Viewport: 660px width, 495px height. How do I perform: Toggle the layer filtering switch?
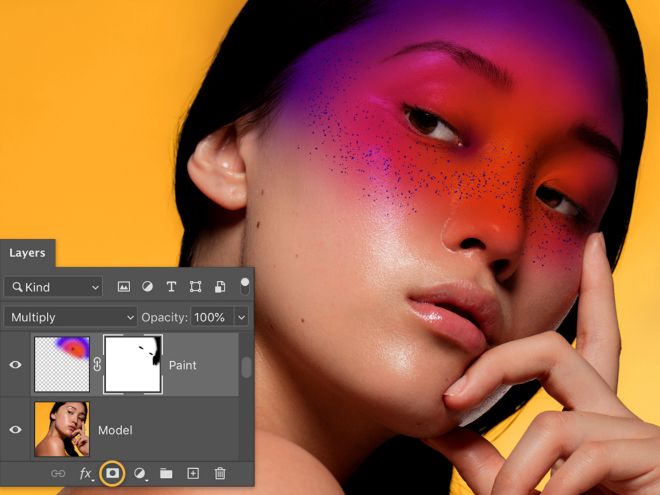coord(245,286)
